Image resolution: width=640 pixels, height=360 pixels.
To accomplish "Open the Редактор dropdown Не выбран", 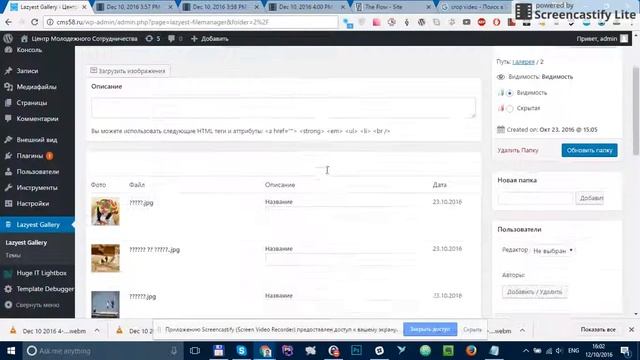I will click(x=553, y=251).
